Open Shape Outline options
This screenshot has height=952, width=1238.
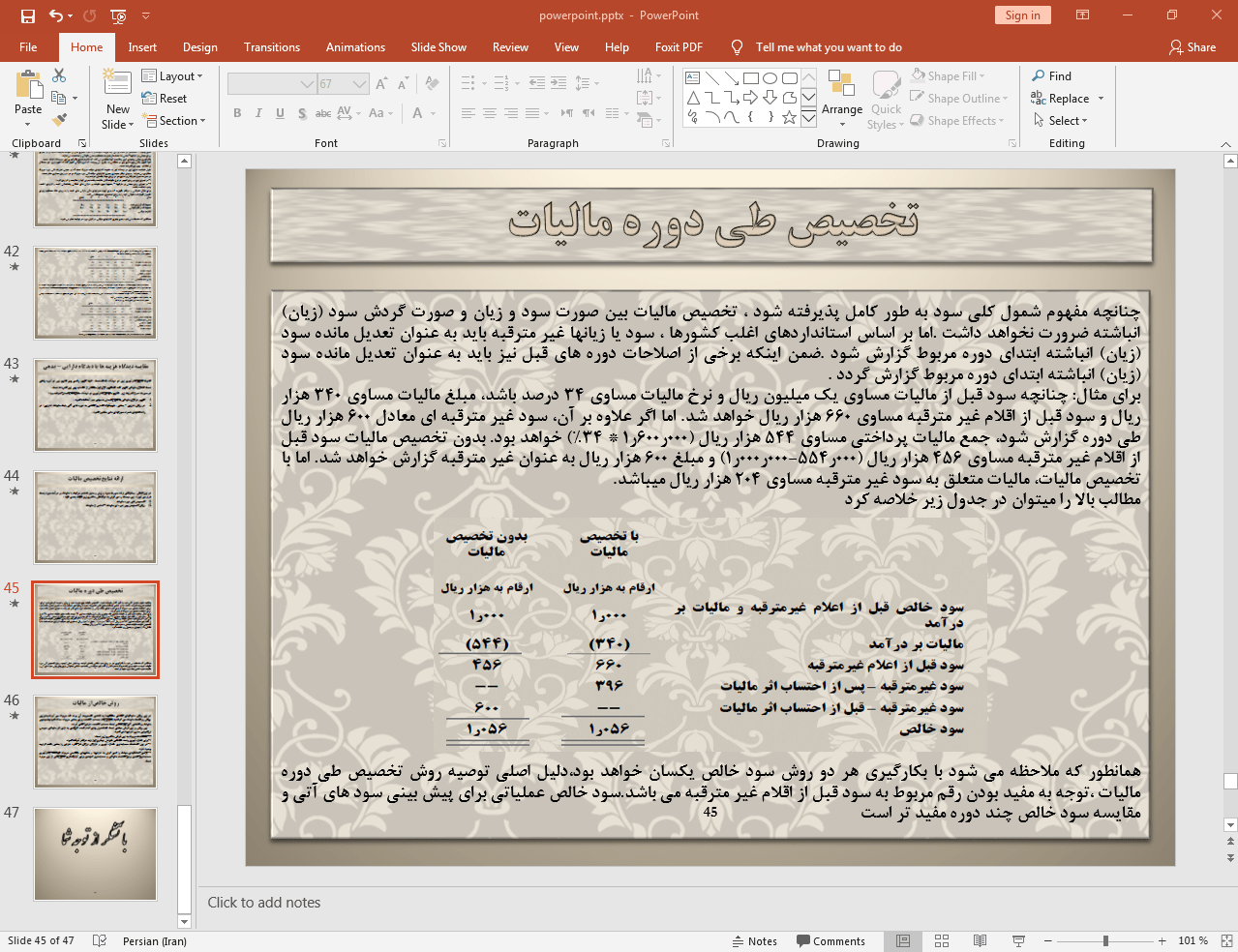pyautogui.click(x=959, y=99)
